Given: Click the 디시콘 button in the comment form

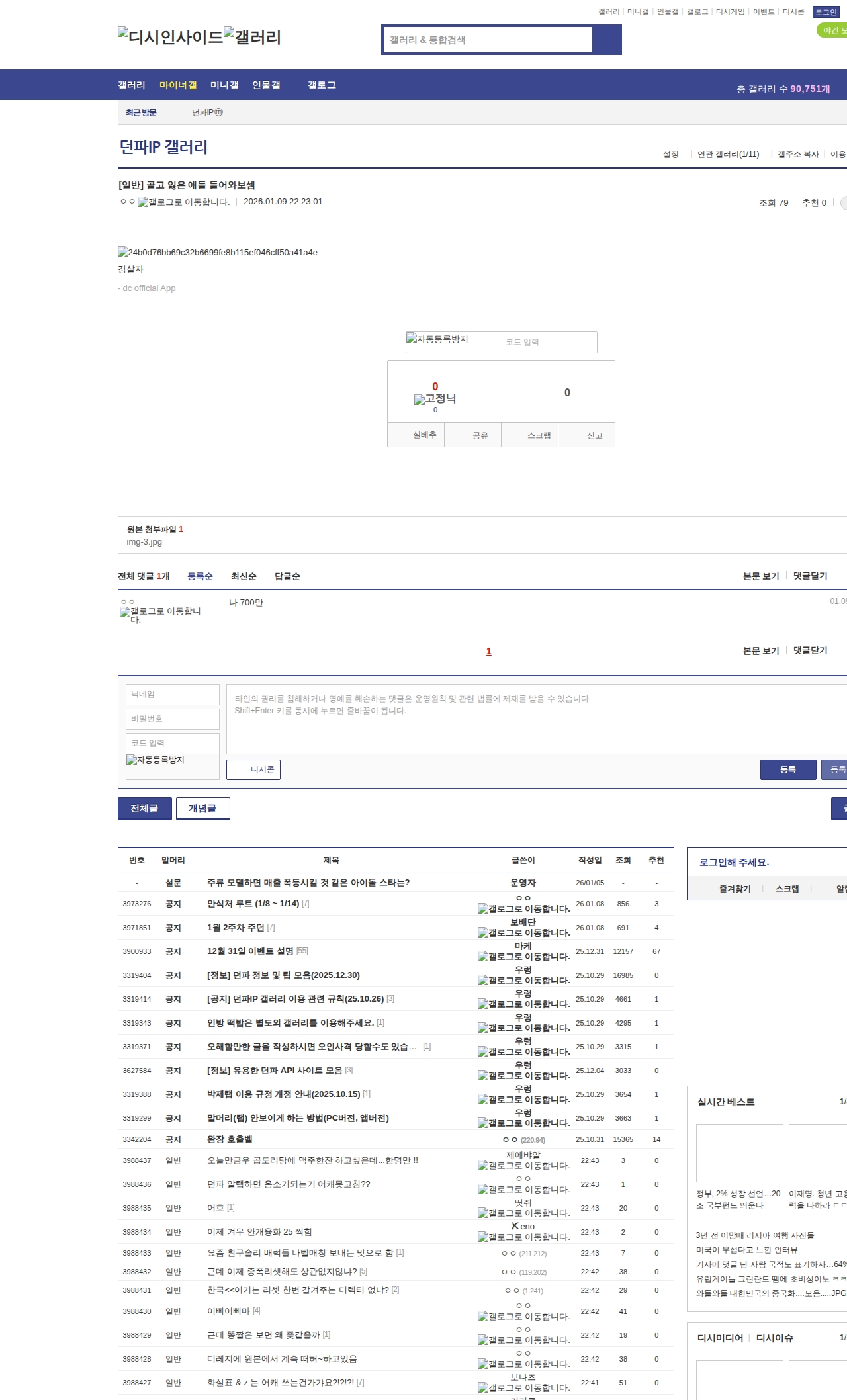Looking at the screenshot, I should (x=253, y=769).
